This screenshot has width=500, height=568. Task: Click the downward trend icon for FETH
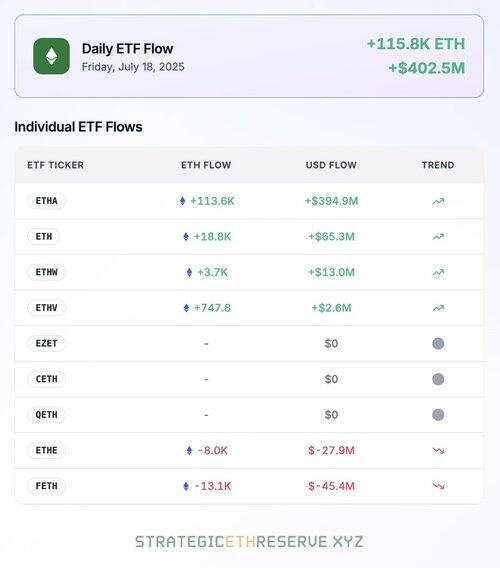pos(438,486)
